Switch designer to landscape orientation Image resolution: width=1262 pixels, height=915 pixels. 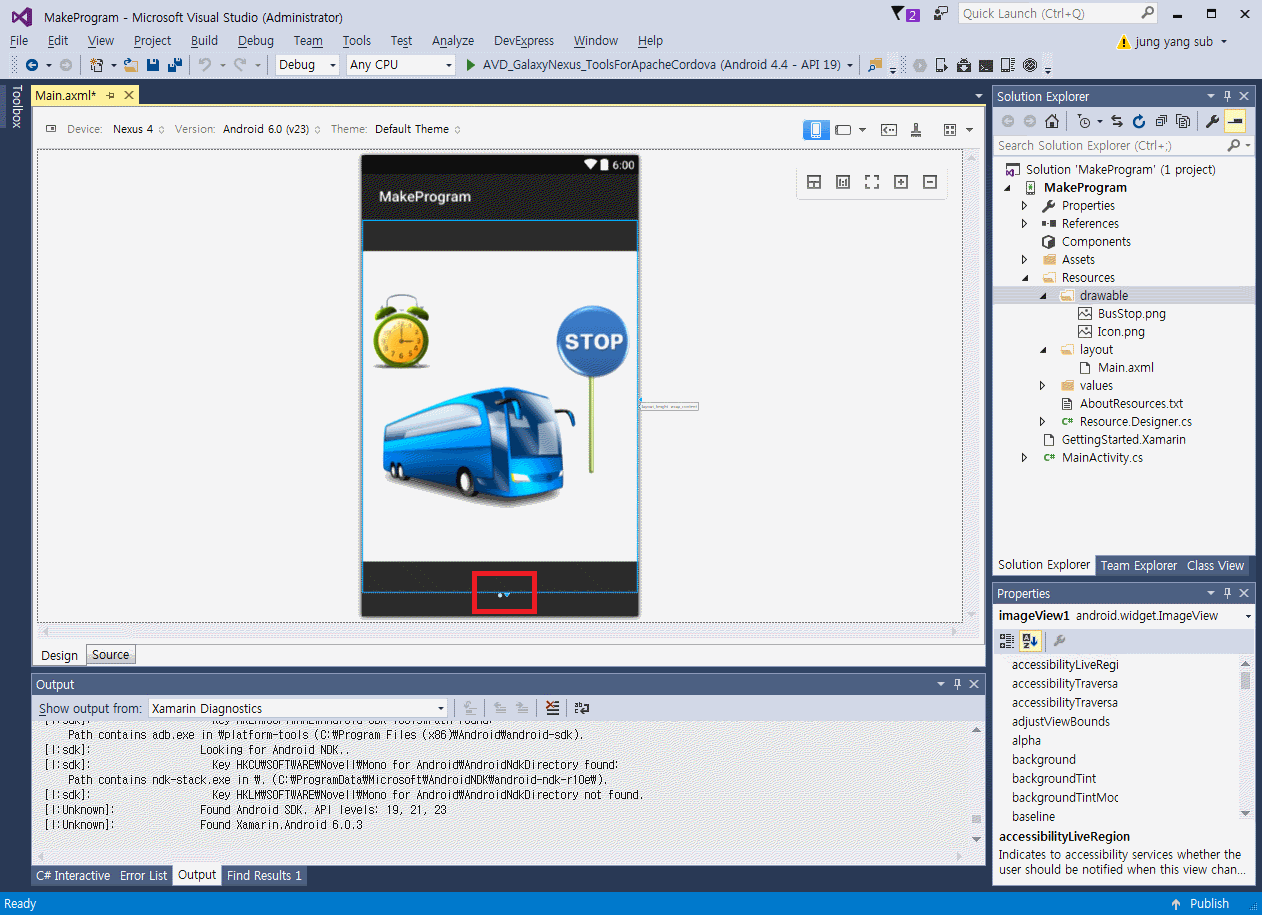coord(844,130)
